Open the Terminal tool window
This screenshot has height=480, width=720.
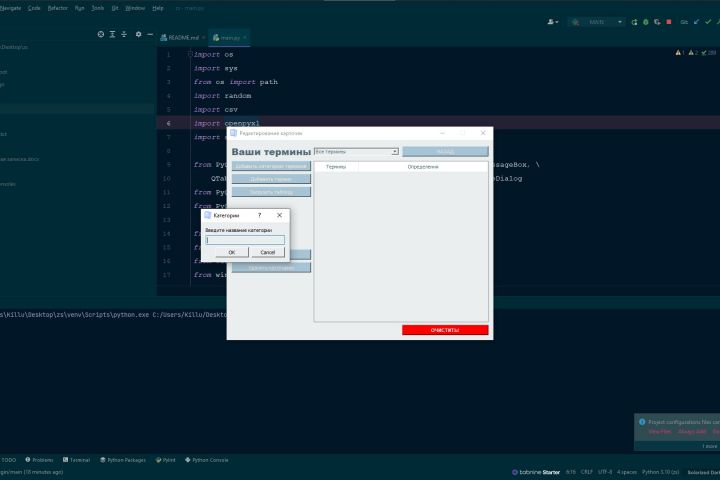tap(76, 460)
